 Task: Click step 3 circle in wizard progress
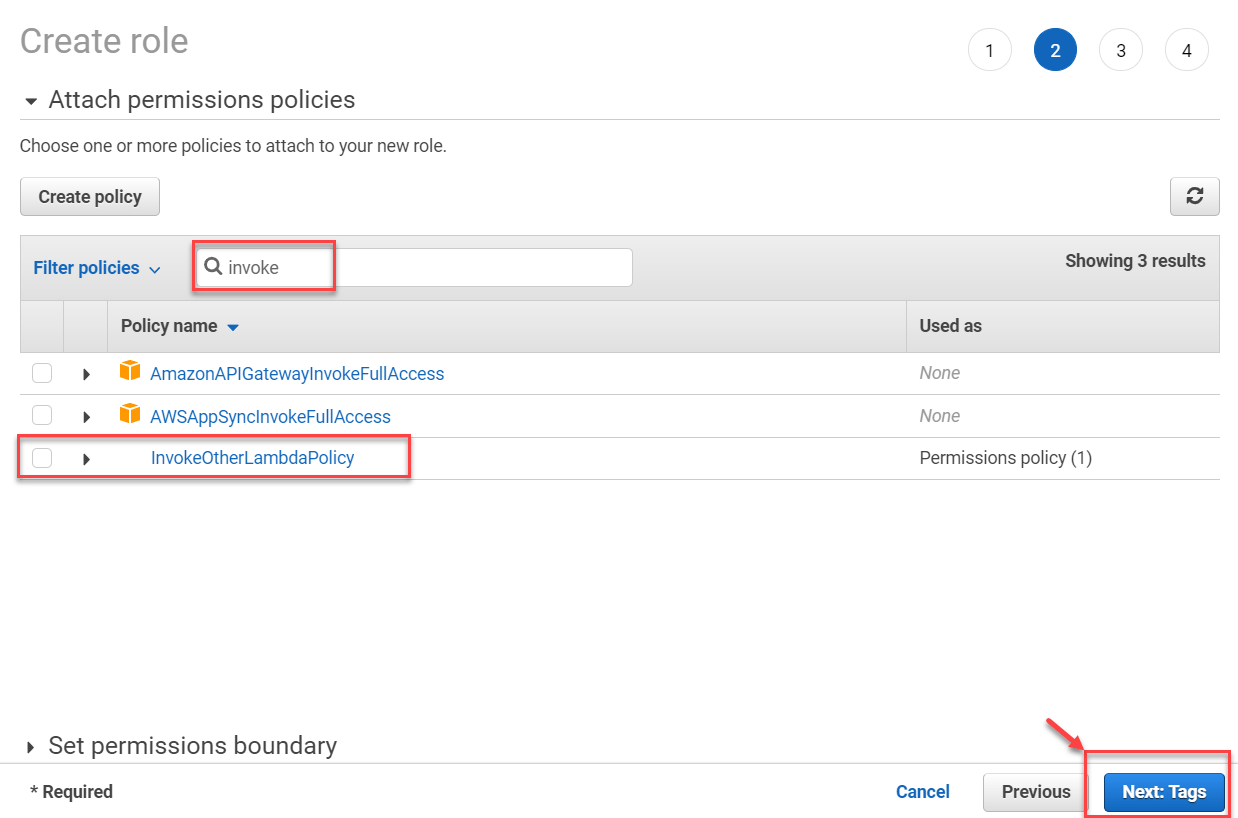tap(1120, 49)
